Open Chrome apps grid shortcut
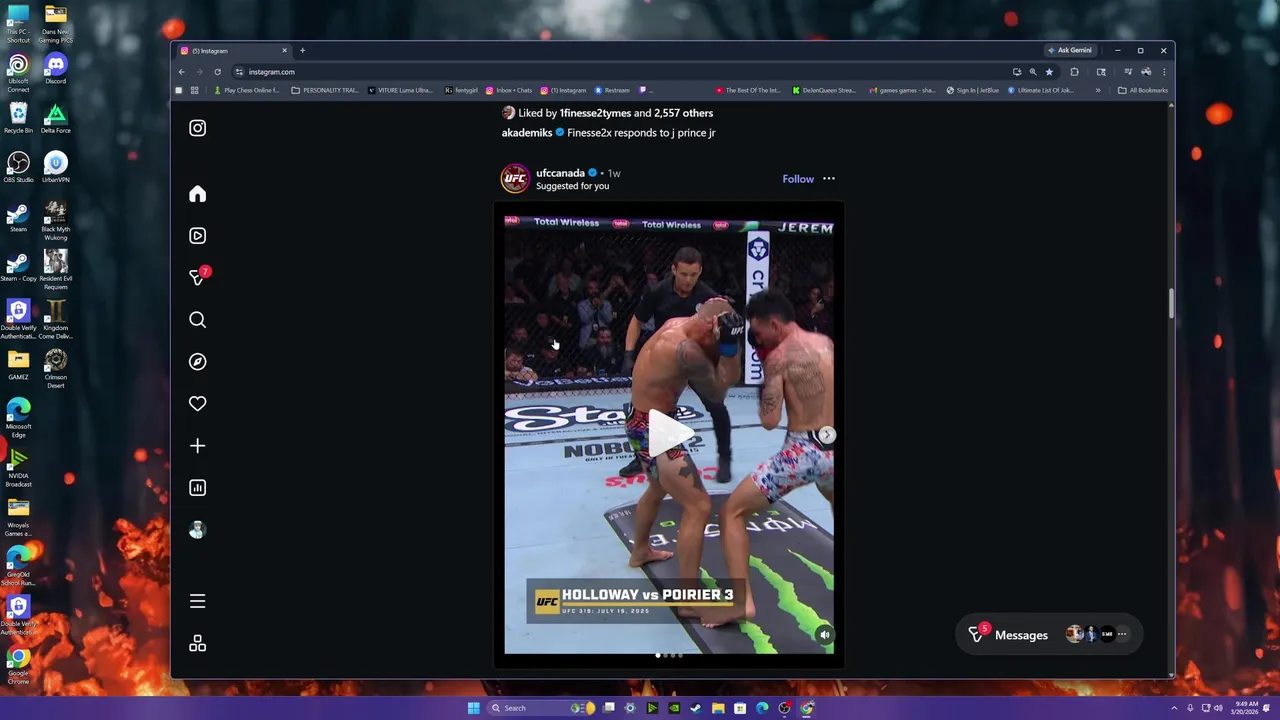 coord(194,90)
